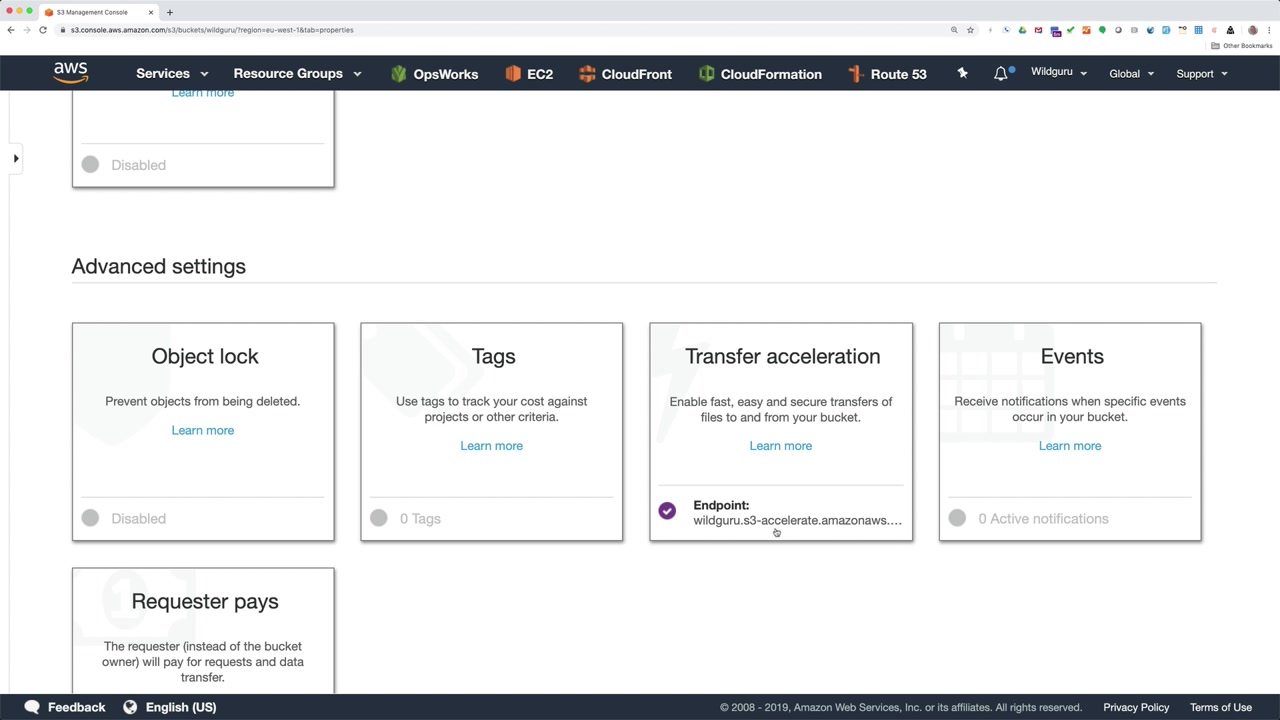
Task: Open a new browser tab
Action: coord(170,12)
